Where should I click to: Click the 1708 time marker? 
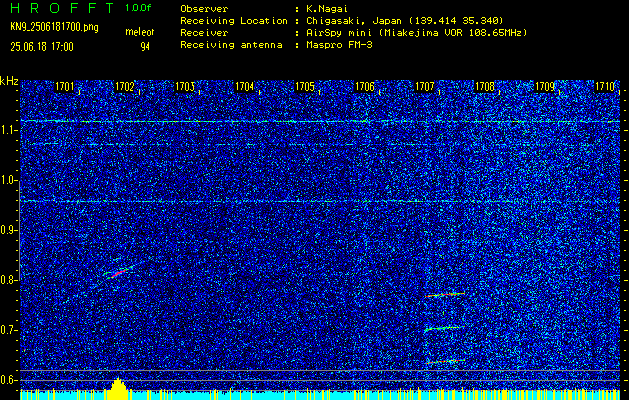tap(485, 87)
